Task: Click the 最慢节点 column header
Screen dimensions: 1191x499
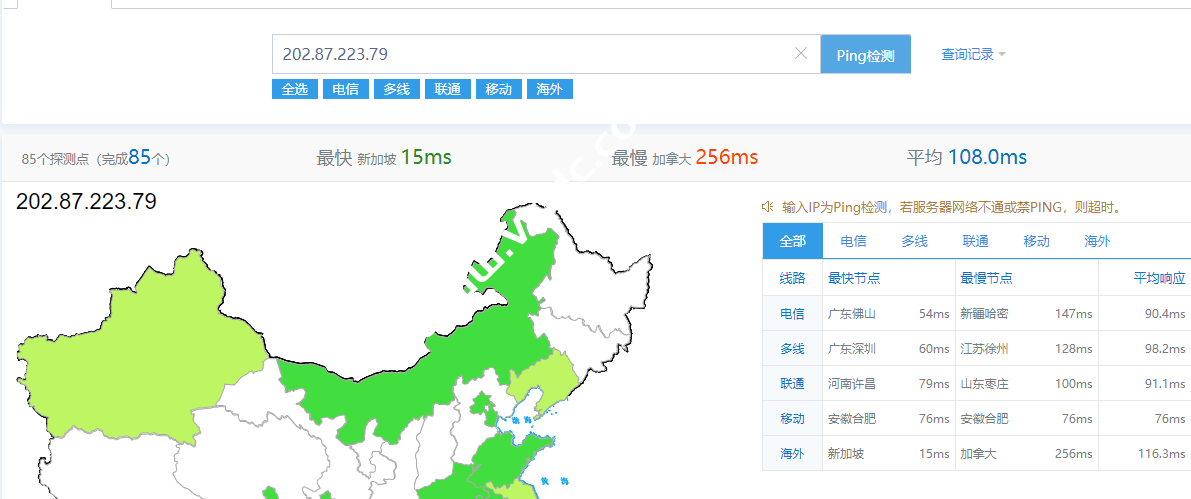Action: [x=986, y=278]
